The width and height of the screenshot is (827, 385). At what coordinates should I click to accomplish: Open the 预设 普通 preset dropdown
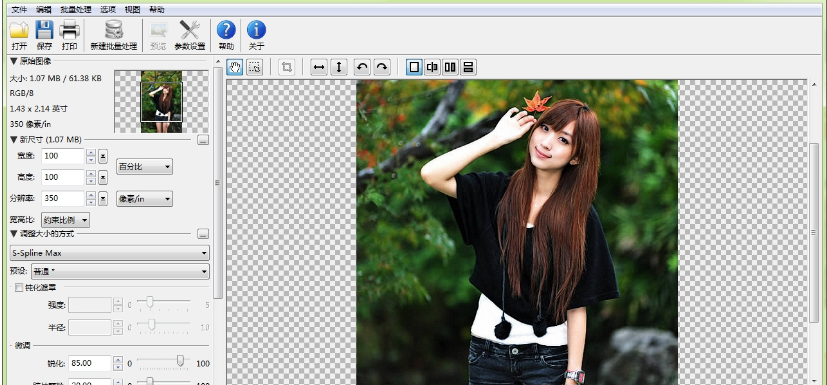[x=120, y=272]
